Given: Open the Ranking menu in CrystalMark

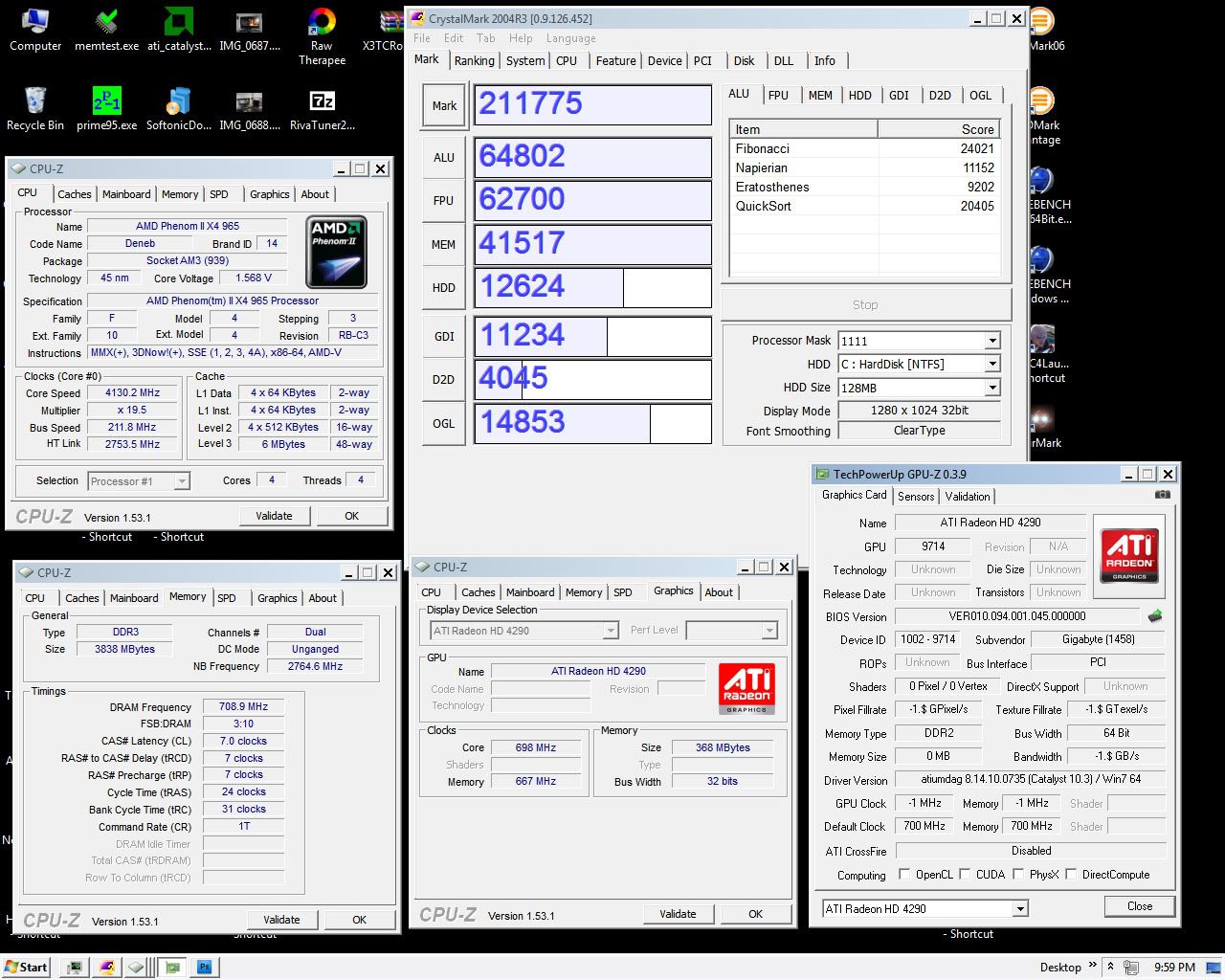Looking at the screenshot, I should [x=474, y=60].
